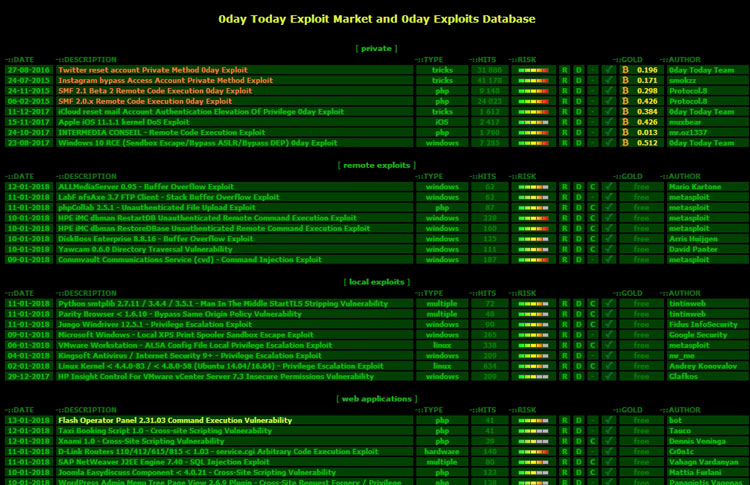Open Twitter reset account Private Method exploit
750x485 pixels.
[x=153, y=70]
